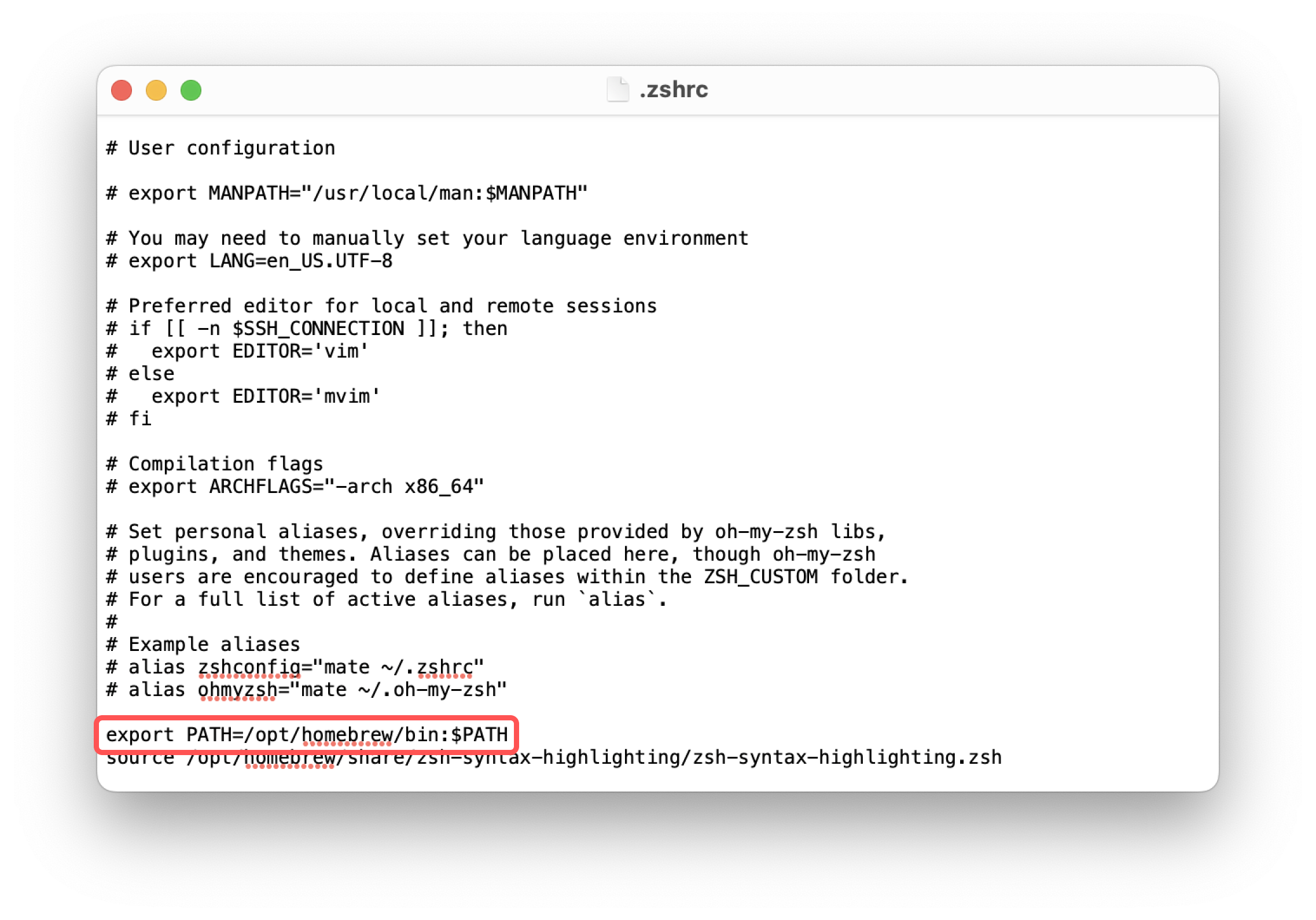The height and width of the screenshot is (920, 1316).
Task: Click the Example aliases comment line
Action: click(203, 645)
